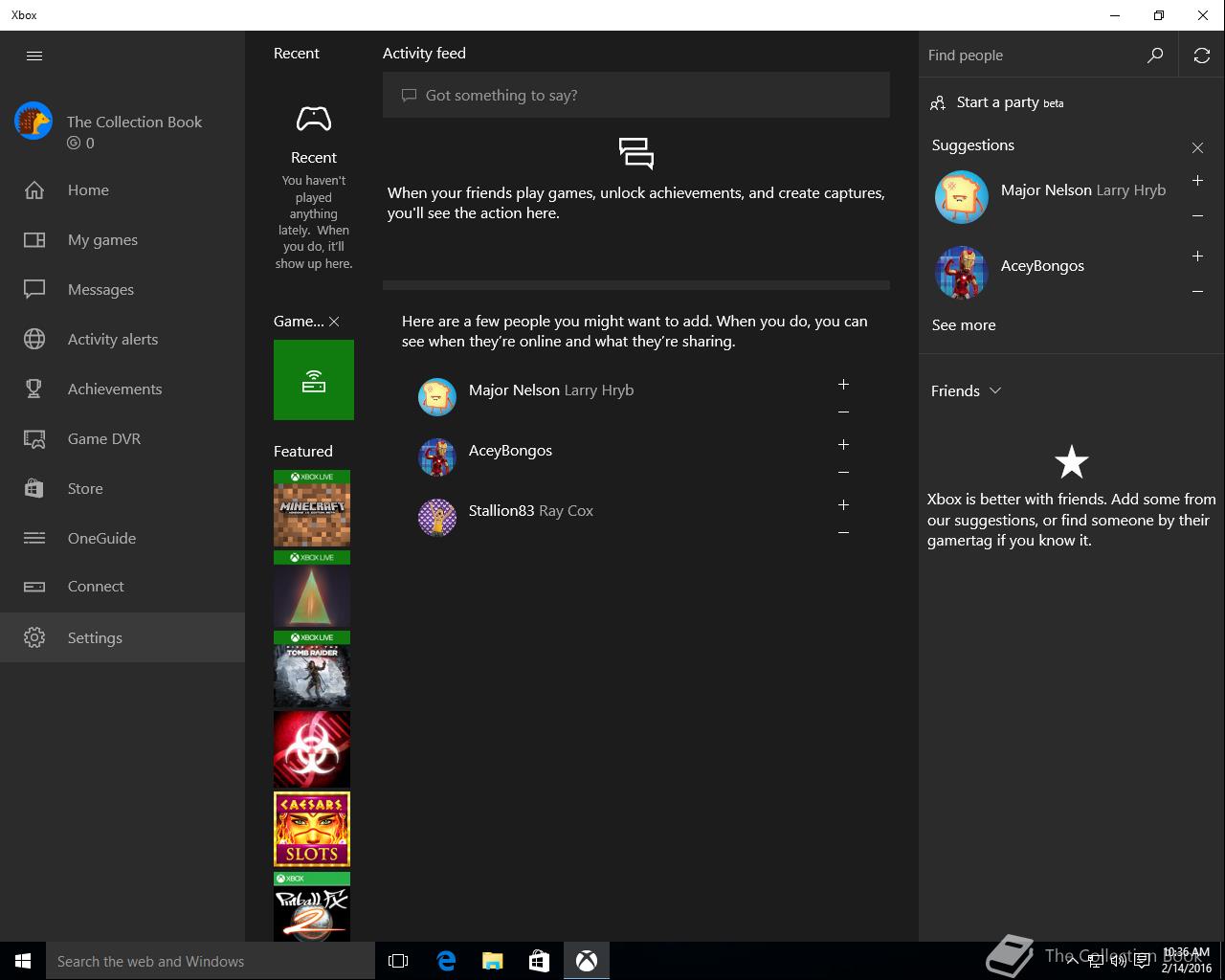
Task: Click the OneGuide list icon
Action: click(34, 538)
